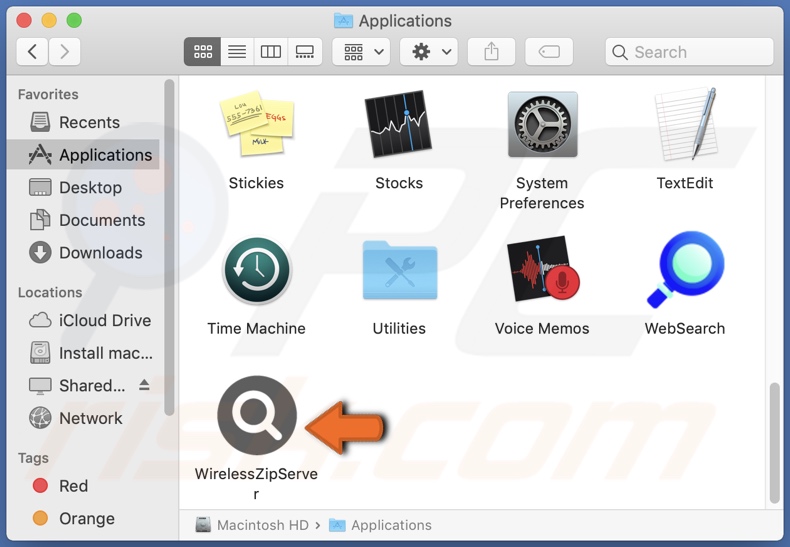Select Applications in the sidebar
790x547 pixels.
tap(85, 155)
